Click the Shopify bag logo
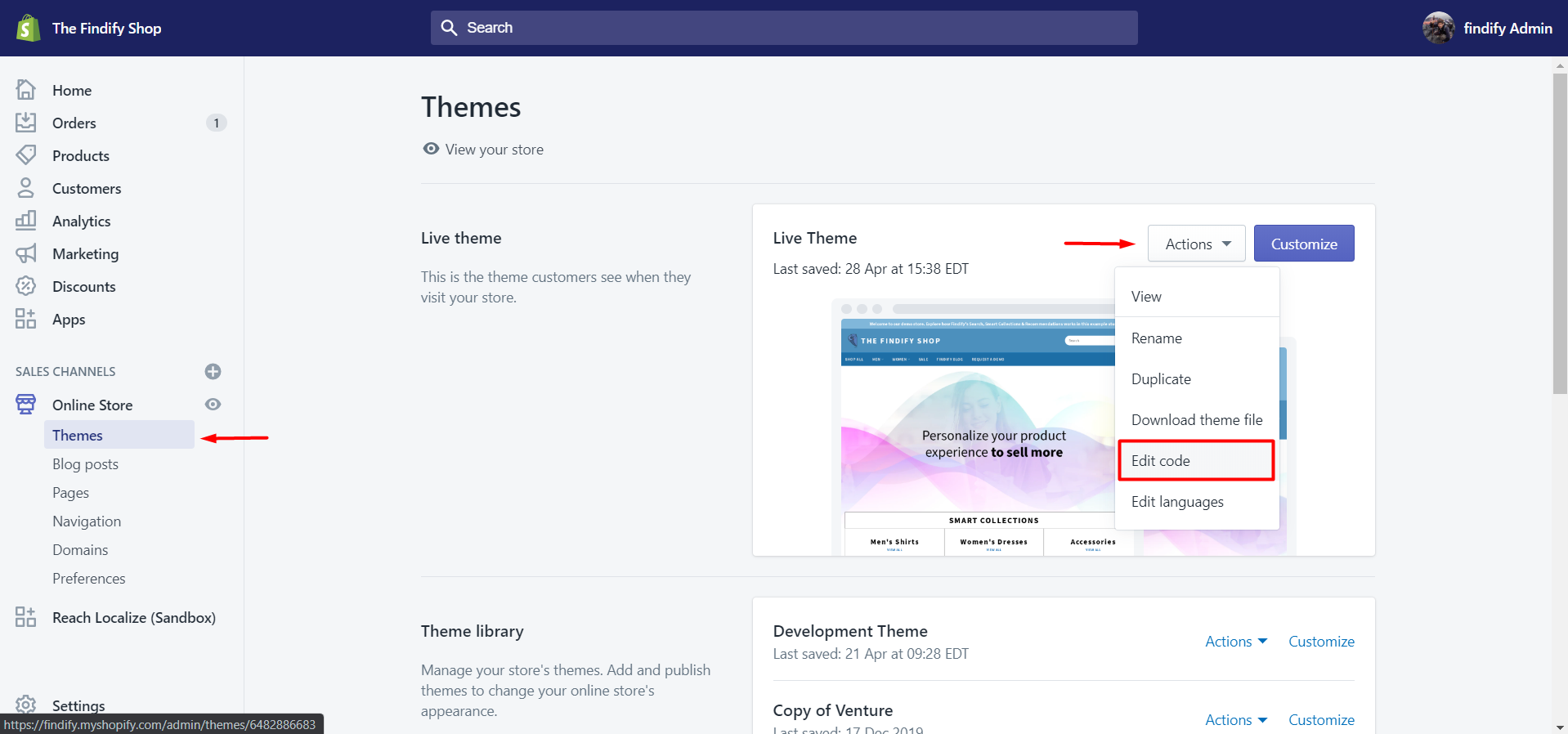 coord(28,28)
